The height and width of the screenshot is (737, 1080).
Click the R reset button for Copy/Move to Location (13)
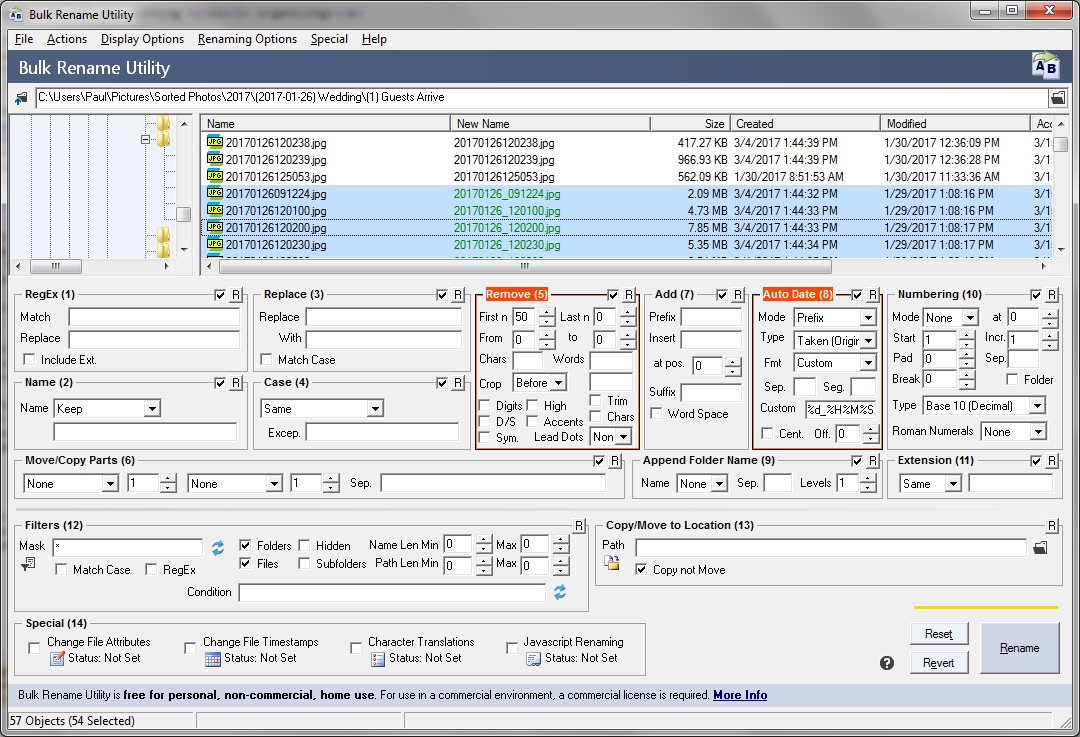1052,526
